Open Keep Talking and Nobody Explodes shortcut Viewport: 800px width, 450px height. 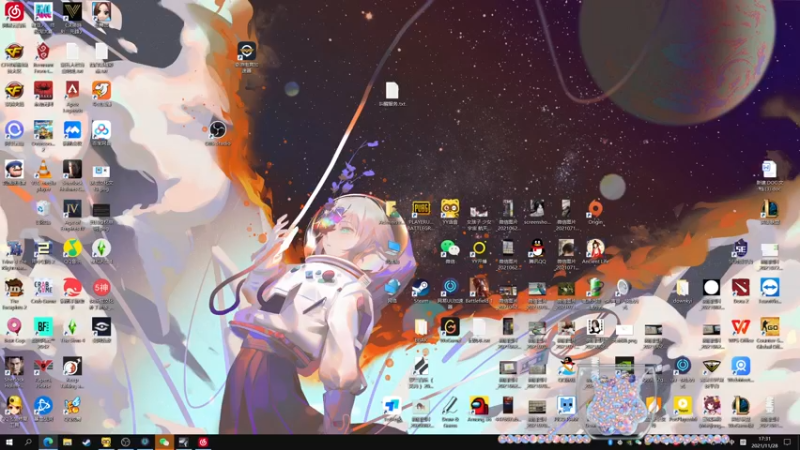72,367
